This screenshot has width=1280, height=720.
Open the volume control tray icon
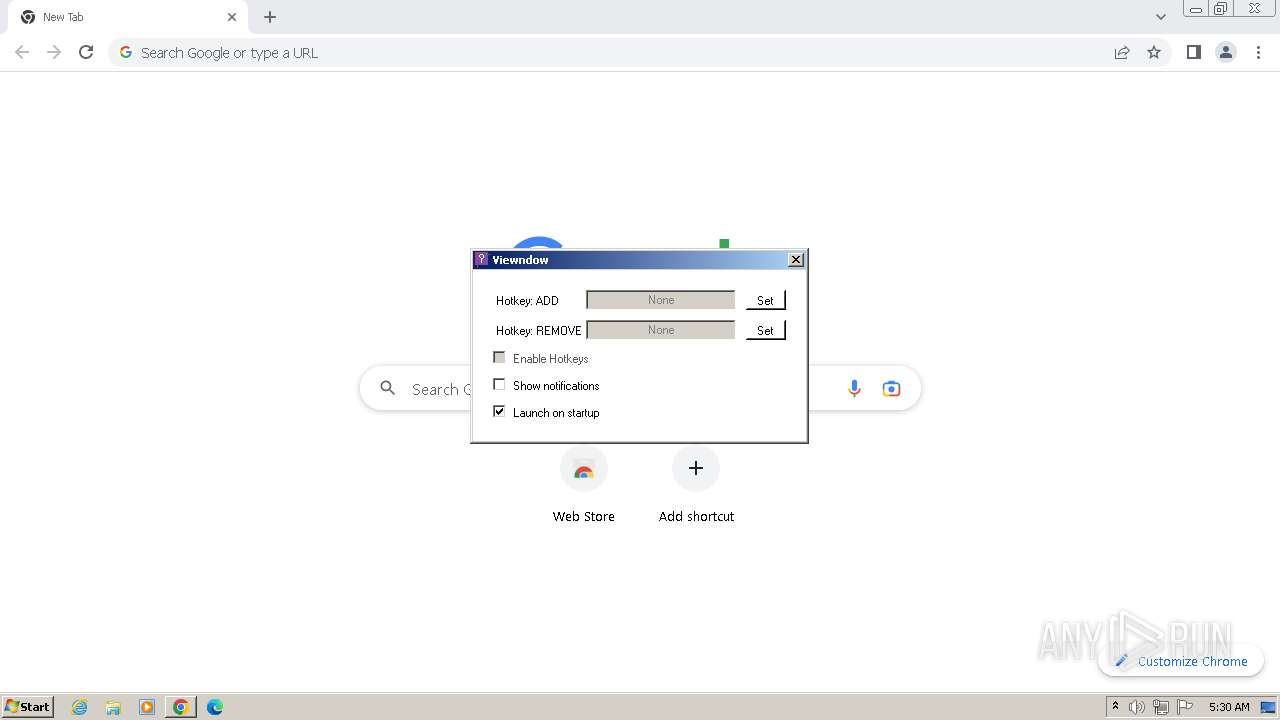[1137, 707]
